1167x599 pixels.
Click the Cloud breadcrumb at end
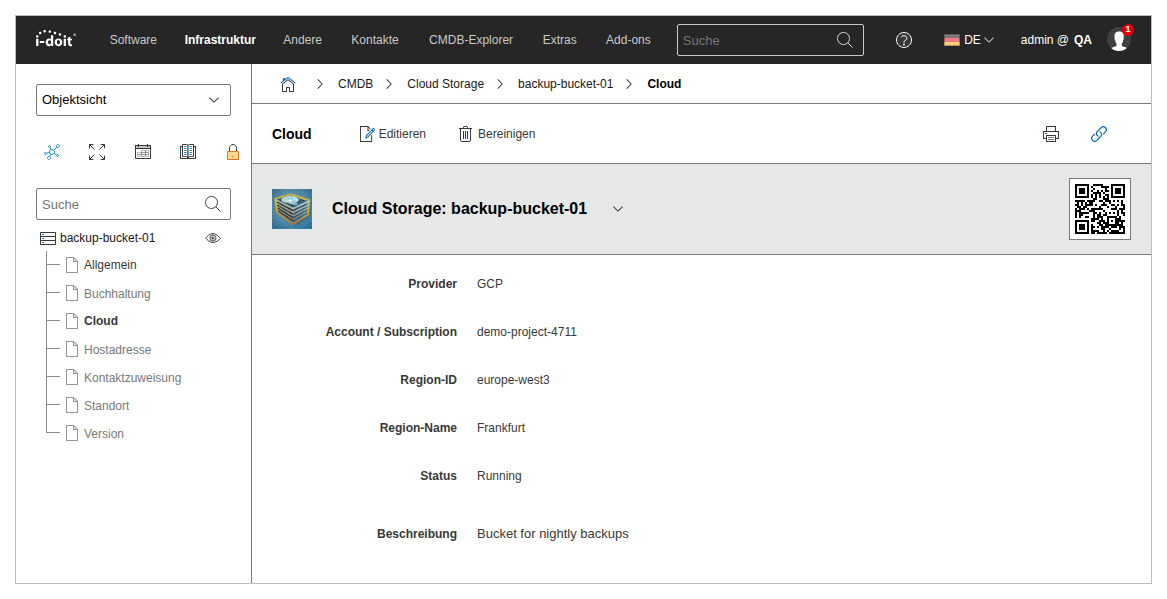(x=664, y=84)
